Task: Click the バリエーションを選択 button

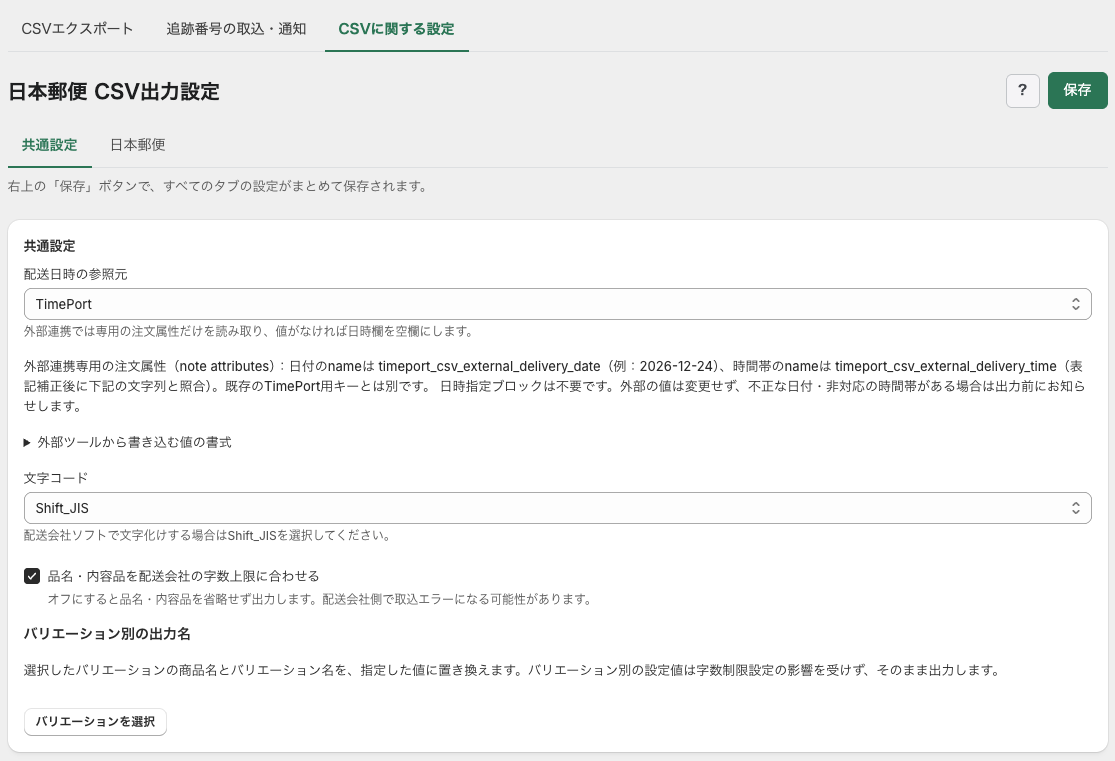Action: 95,722
